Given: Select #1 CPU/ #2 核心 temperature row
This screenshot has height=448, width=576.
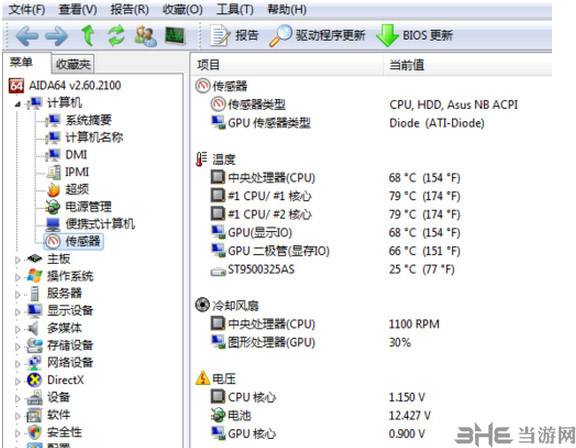Looking at the screenshot, I should [371, 214].
